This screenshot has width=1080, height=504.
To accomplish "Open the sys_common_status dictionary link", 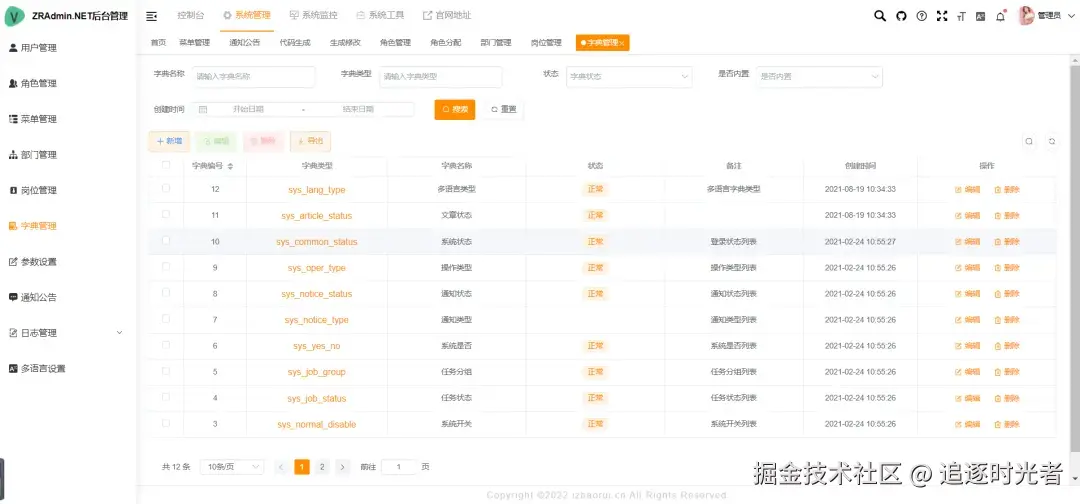I will pyautogui.click(x=317, y=242).
